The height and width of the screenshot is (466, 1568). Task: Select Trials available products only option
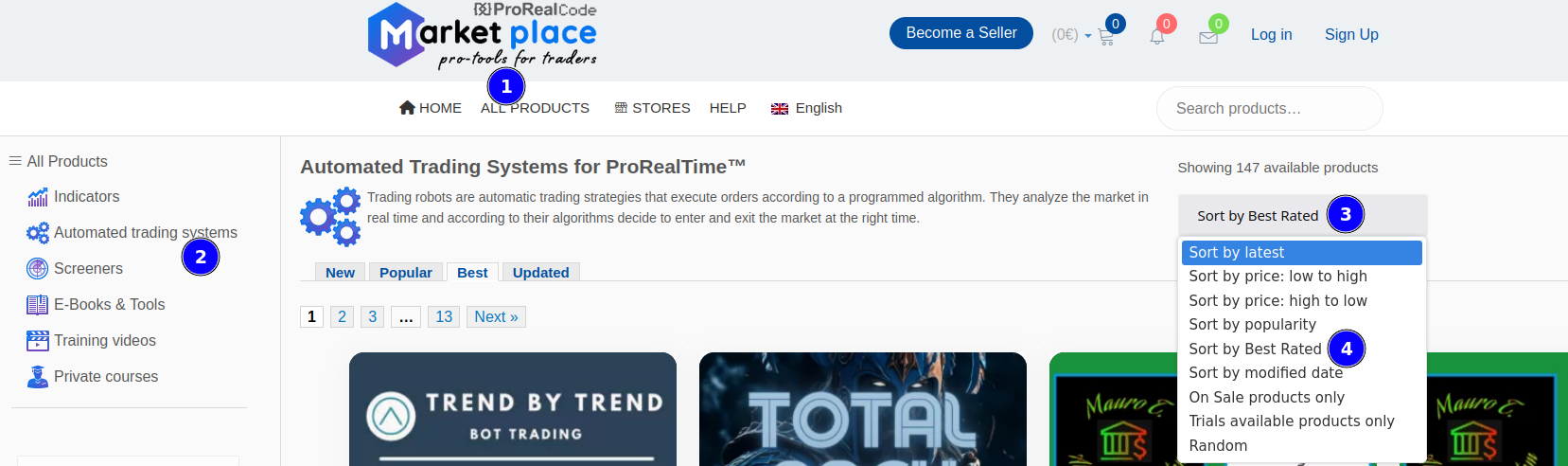click(x=1291, y=421)
